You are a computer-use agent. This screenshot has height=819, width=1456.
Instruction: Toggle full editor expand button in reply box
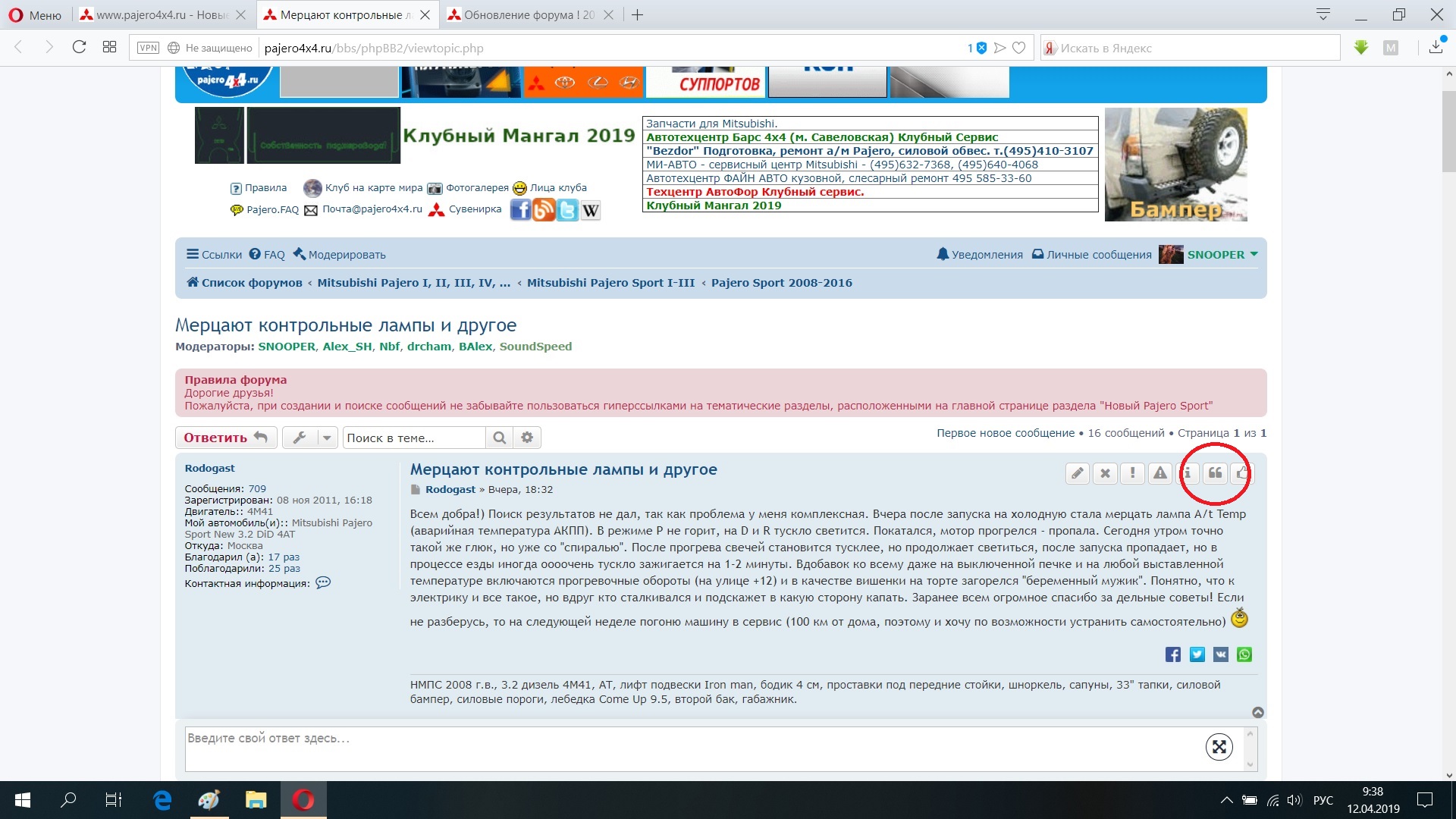(1219, 747)
